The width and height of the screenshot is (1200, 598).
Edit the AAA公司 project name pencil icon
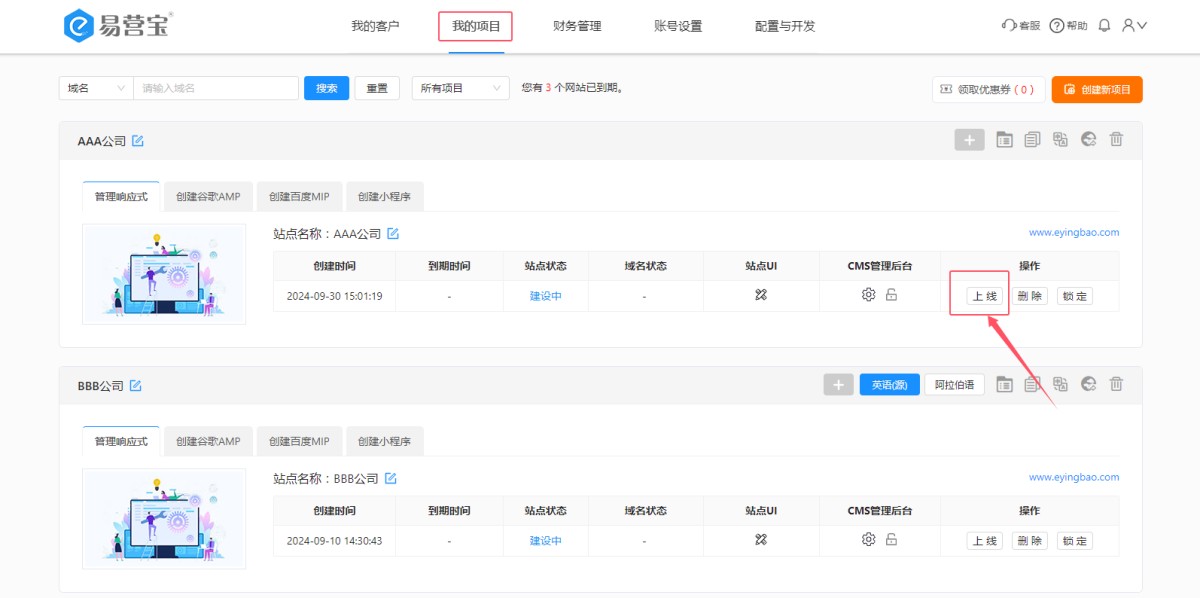pos(138,141)
